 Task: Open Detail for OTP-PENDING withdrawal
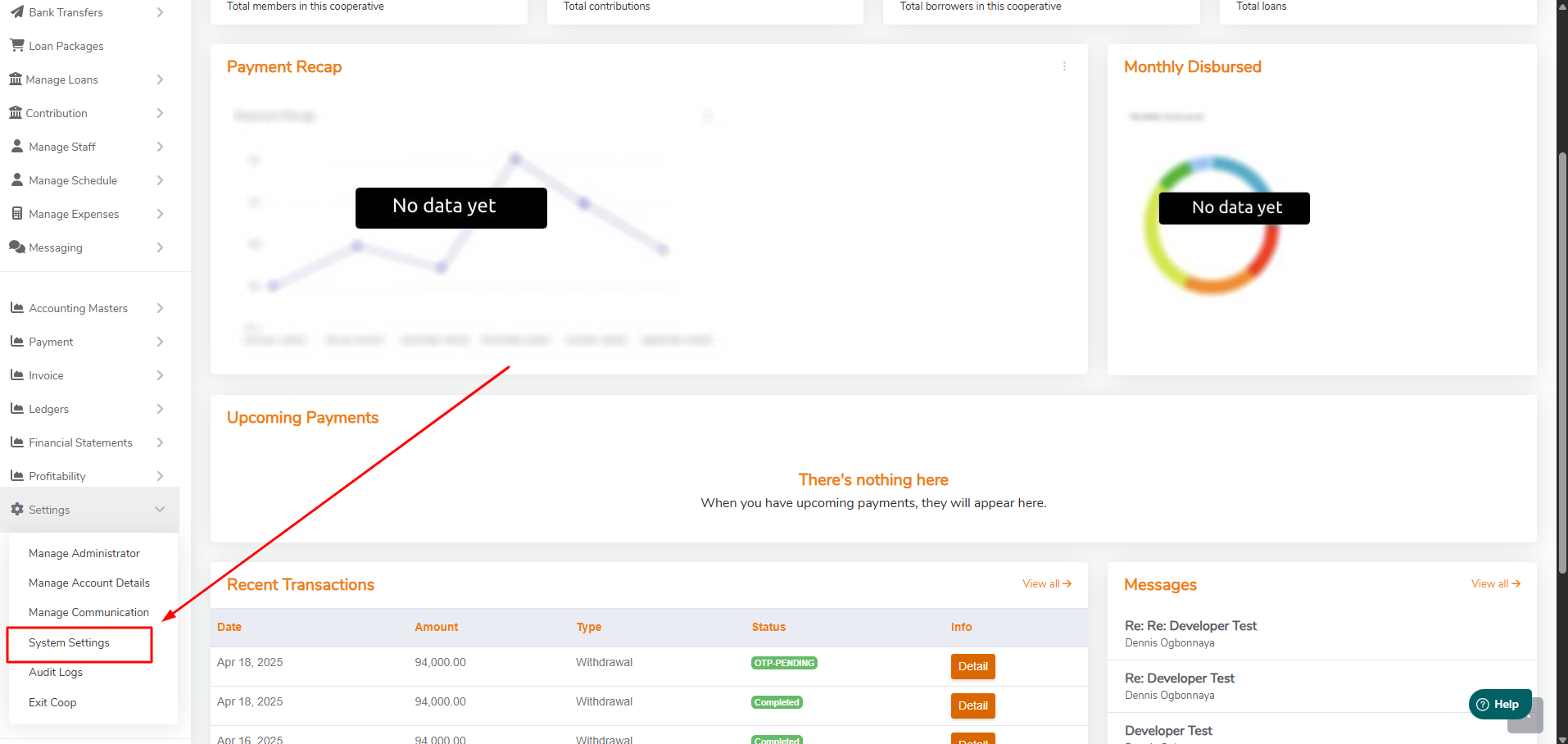pos(973,666)
